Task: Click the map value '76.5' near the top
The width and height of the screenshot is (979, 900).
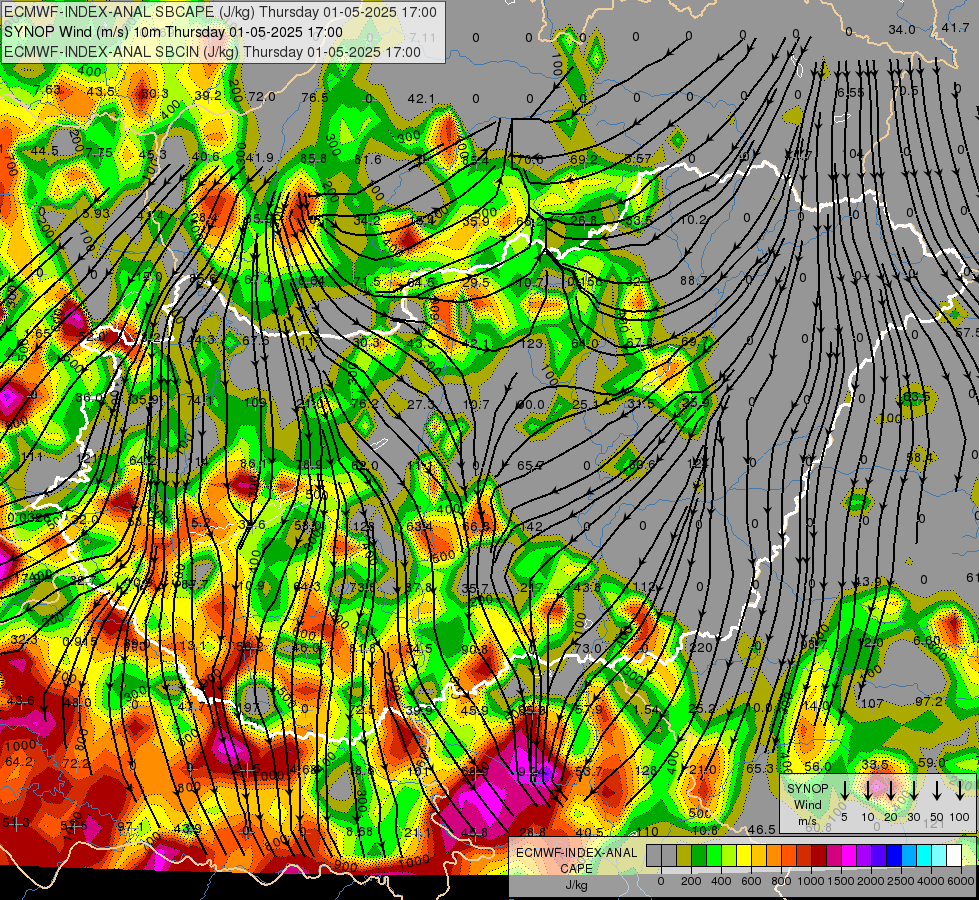Action: tap(315, 97)
